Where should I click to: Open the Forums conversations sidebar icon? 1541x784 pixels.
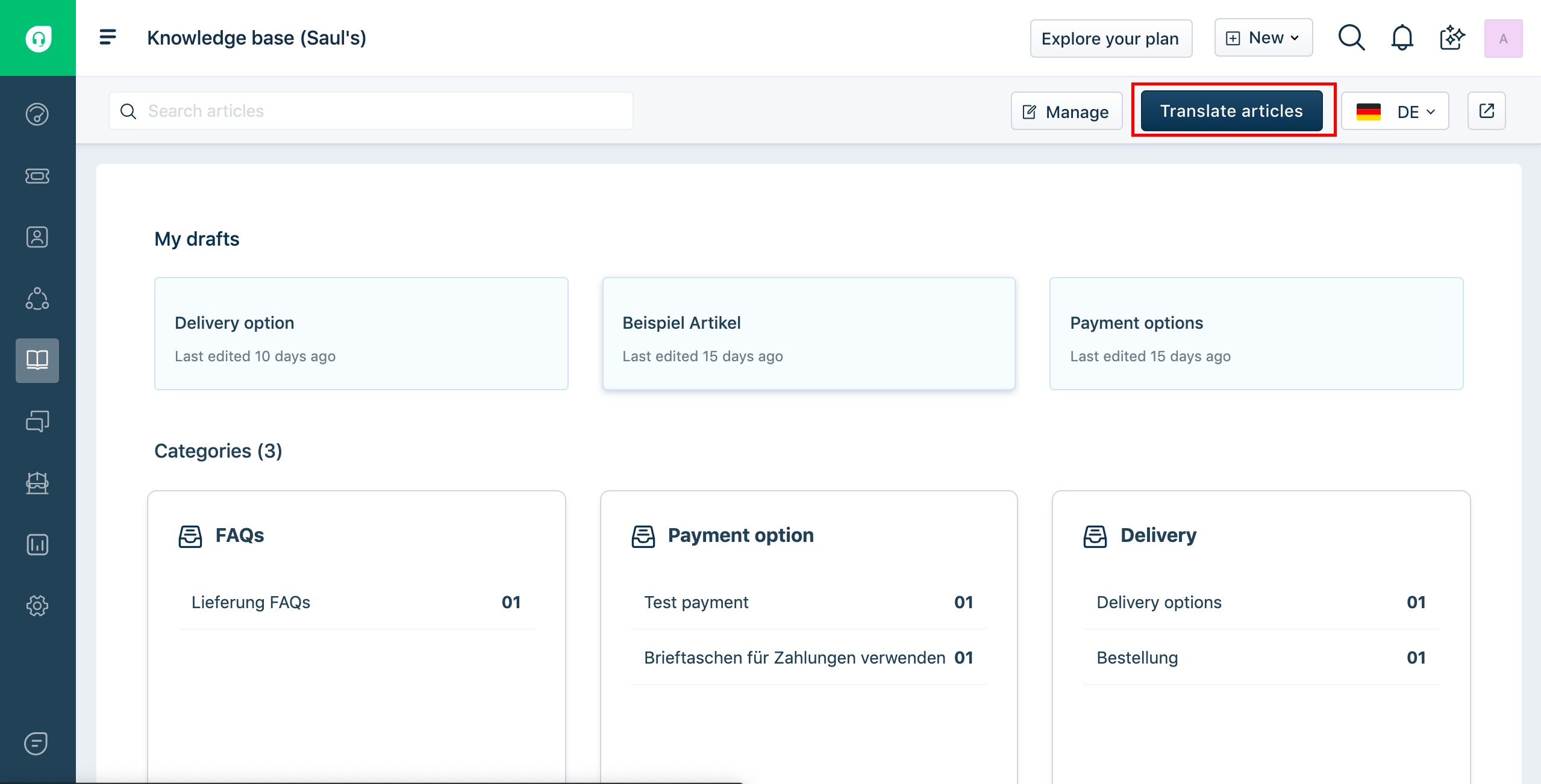tap(37, 422)
